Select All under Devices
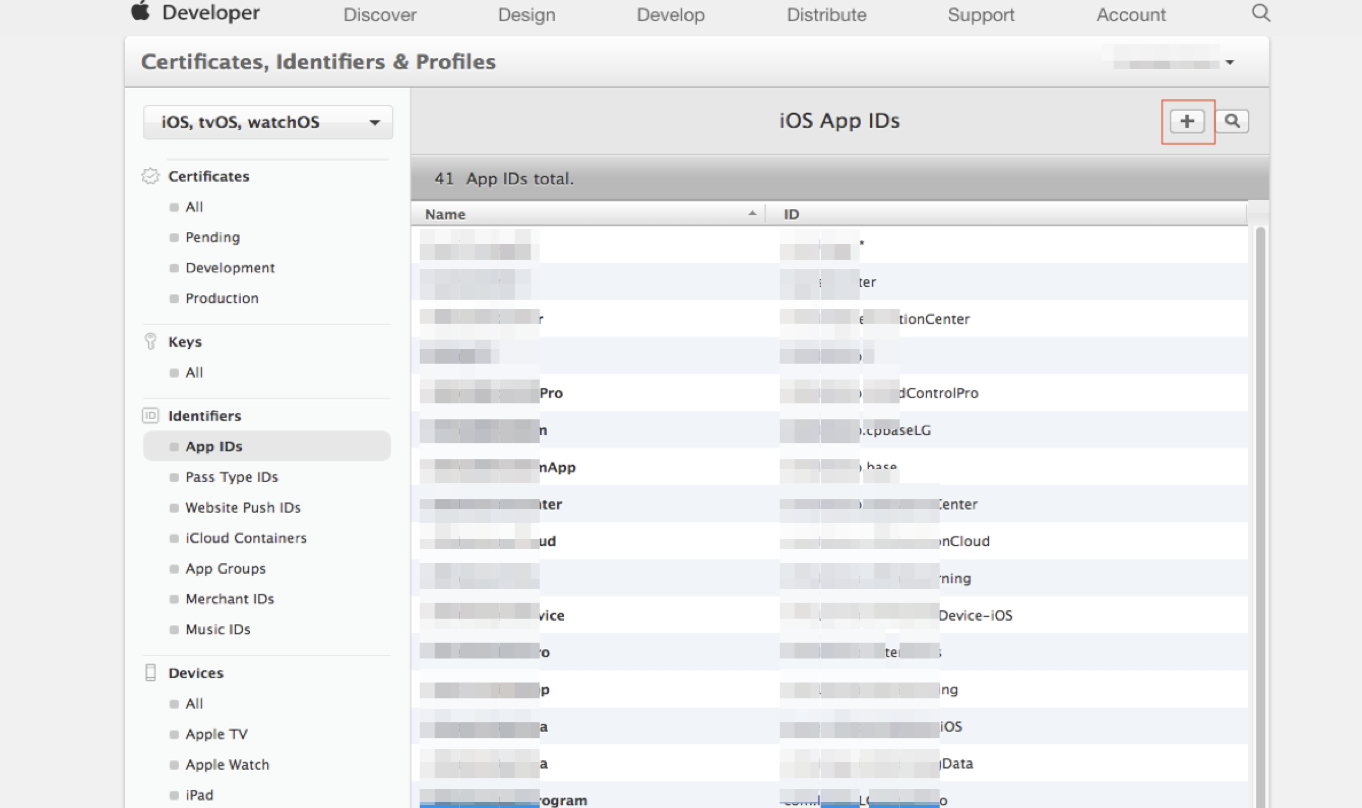The height and width of the screenshot is (808, 1362). click(194, 703)
